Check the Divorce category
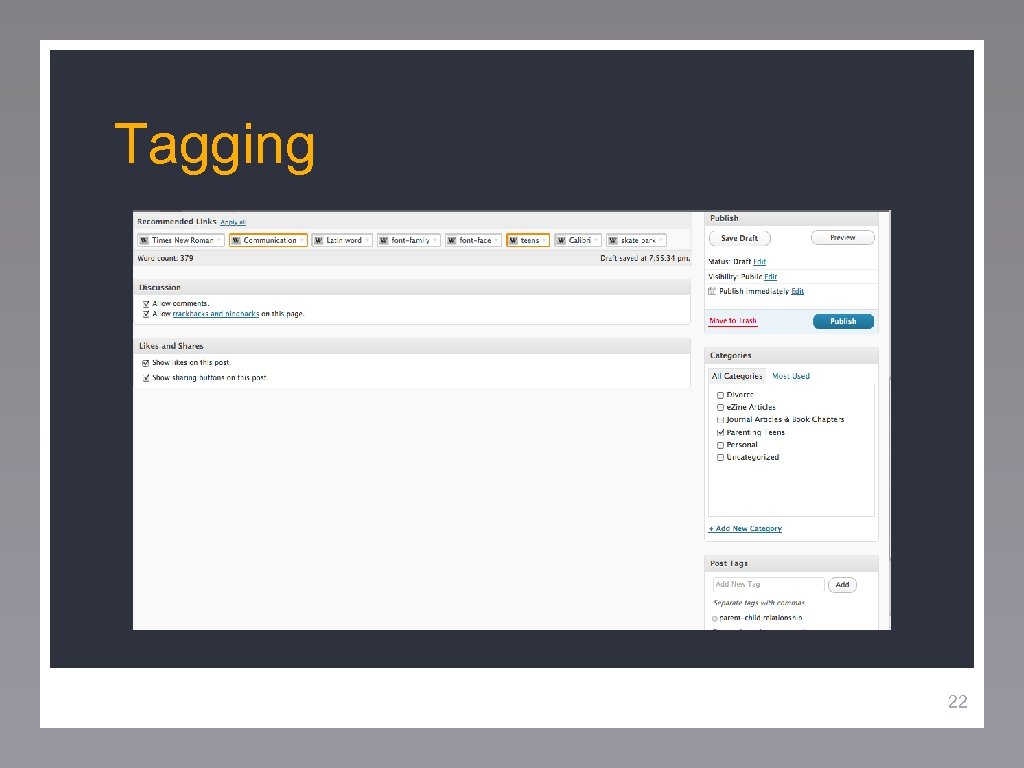Viewport: 1024px width, 768px height. tap(720, 395)
